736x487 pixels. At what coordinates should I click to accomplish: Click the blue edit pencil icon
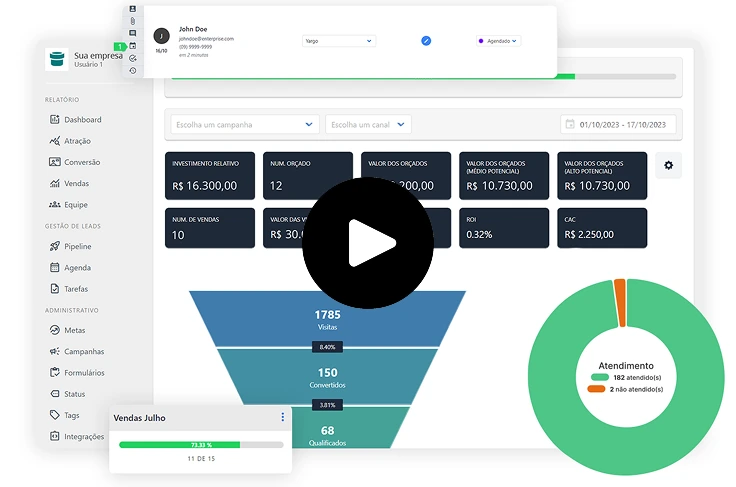click(426, 41)
